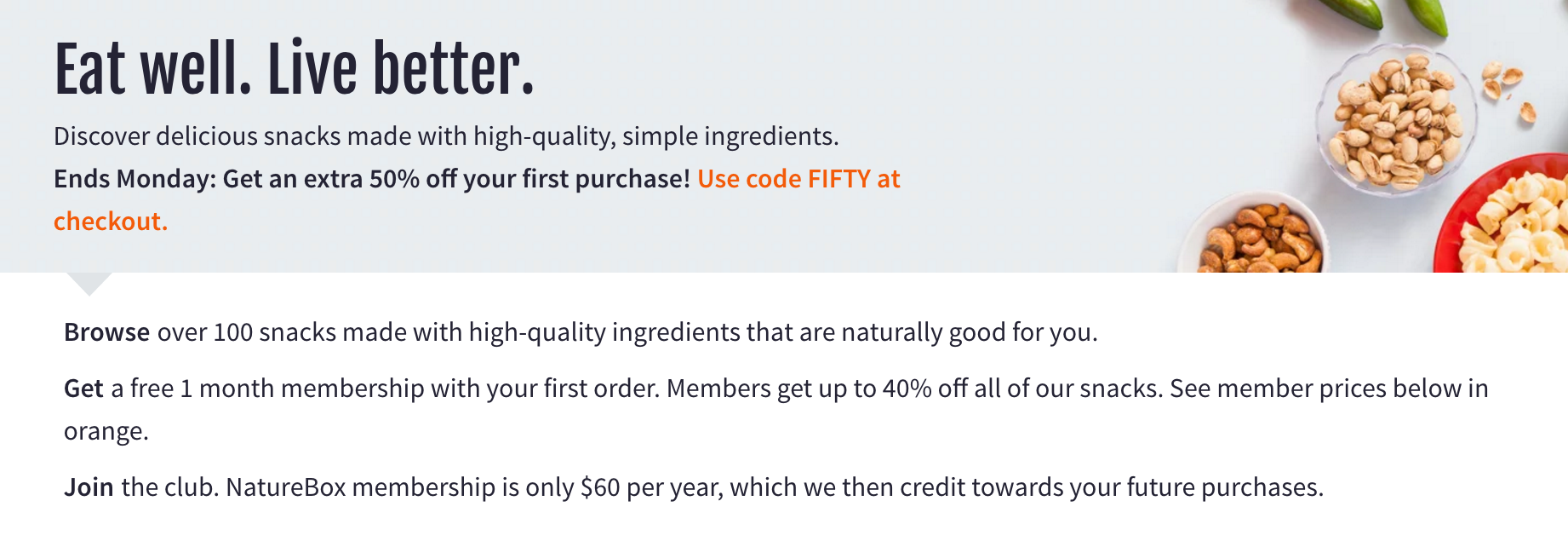Click the bold 'Get' word
The image size is (1568, 547).
pyautogui.click(x=83, y=389)
